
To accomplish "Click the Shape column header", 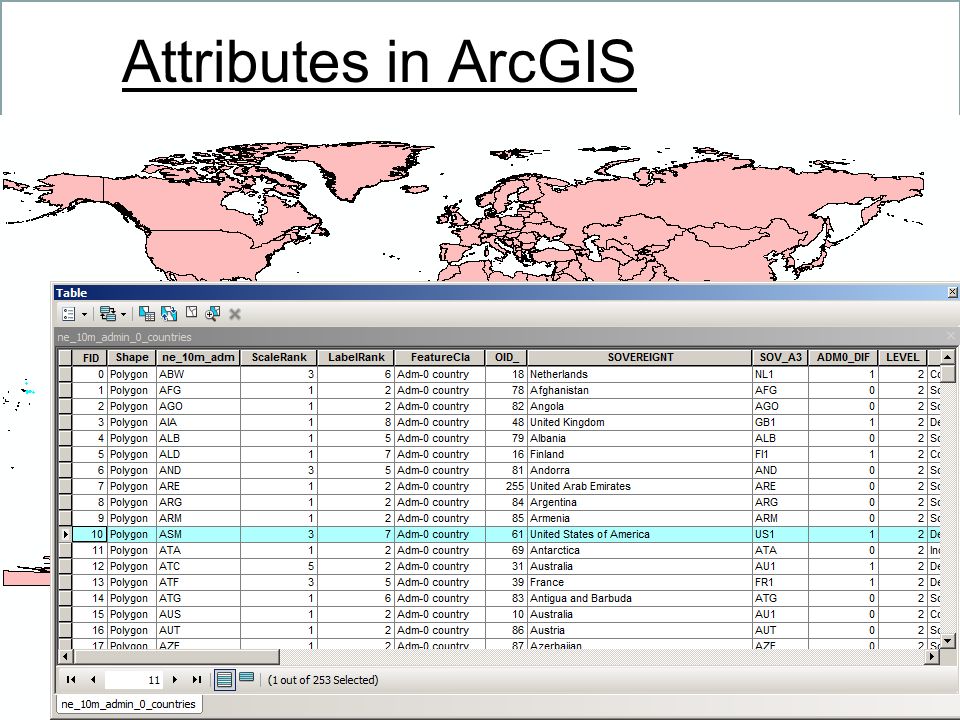I will point(132,358).
